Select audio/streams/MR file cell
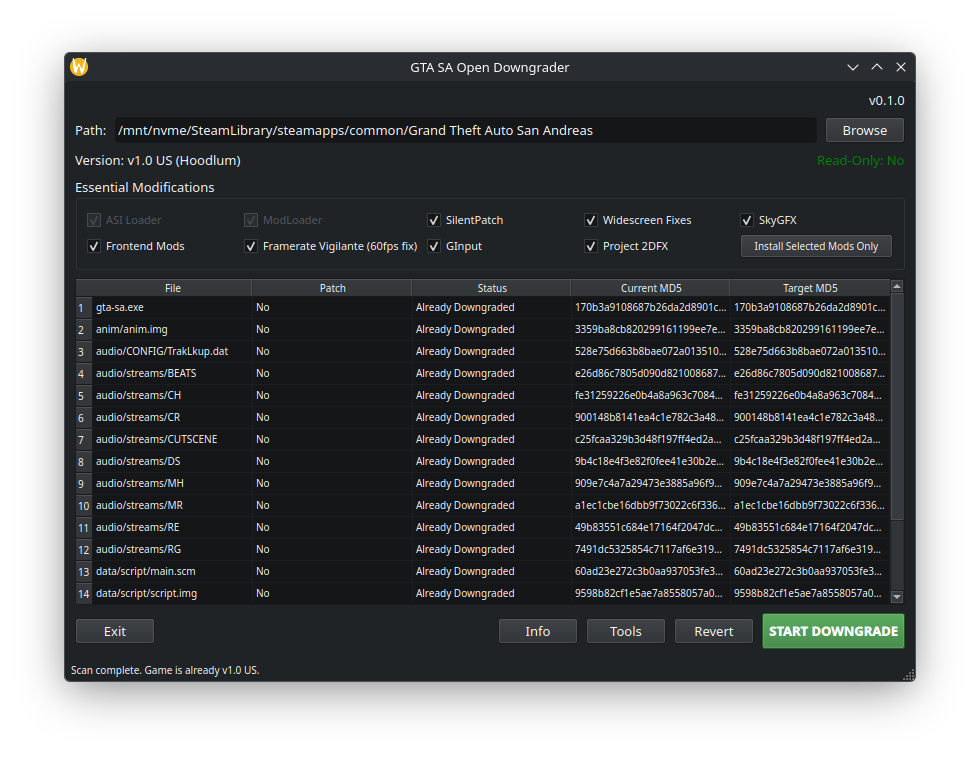The height and width of the screenshot is (758, 980). click(172, 505)
